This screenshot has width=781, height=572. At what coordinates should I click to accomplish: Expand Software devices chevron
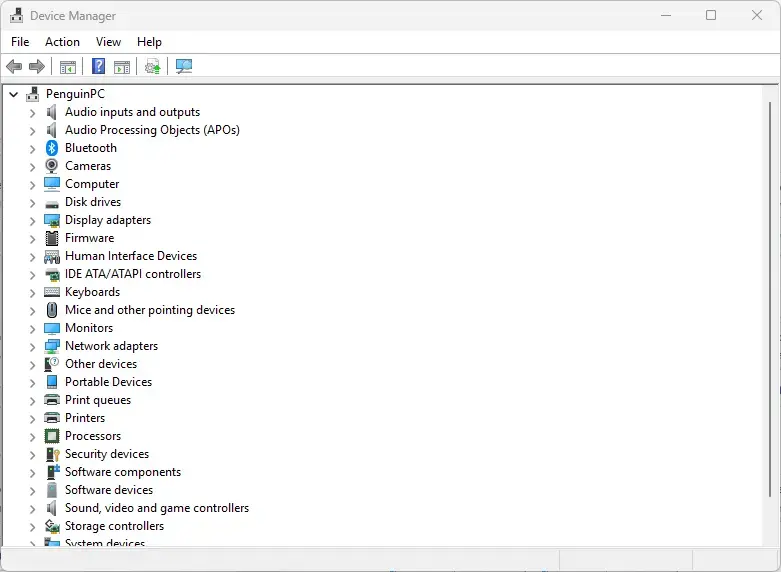(32, 491)
